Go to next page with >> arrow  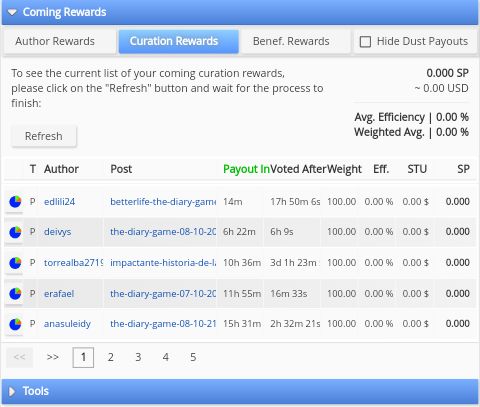tap(52, 357)
